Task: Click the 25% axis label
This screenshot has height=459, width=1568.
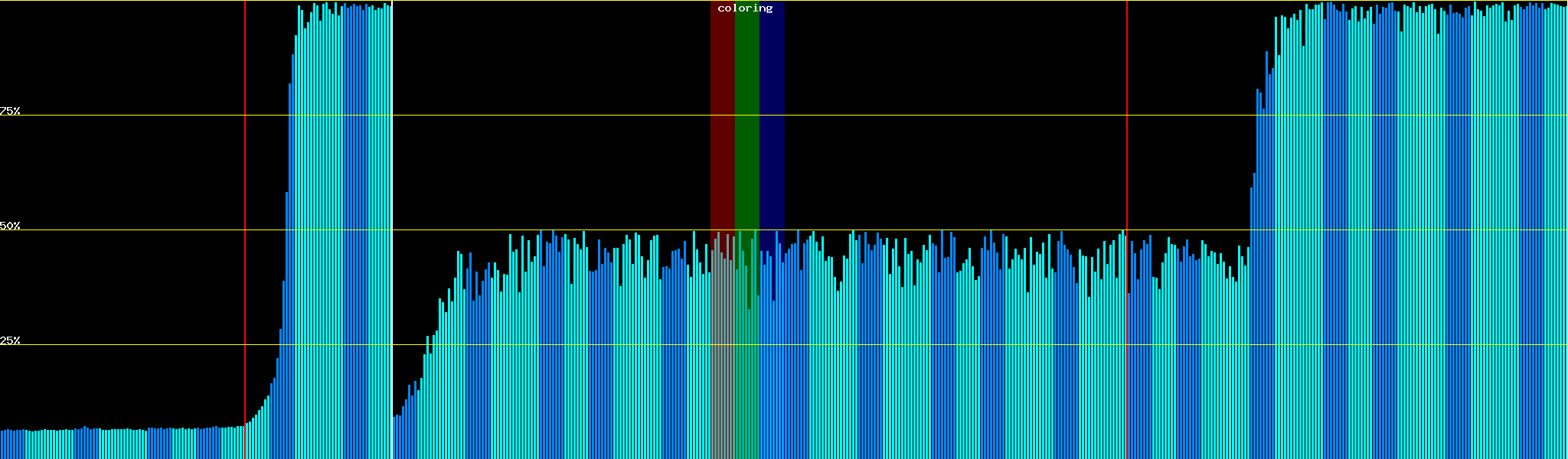Action: 10,340
